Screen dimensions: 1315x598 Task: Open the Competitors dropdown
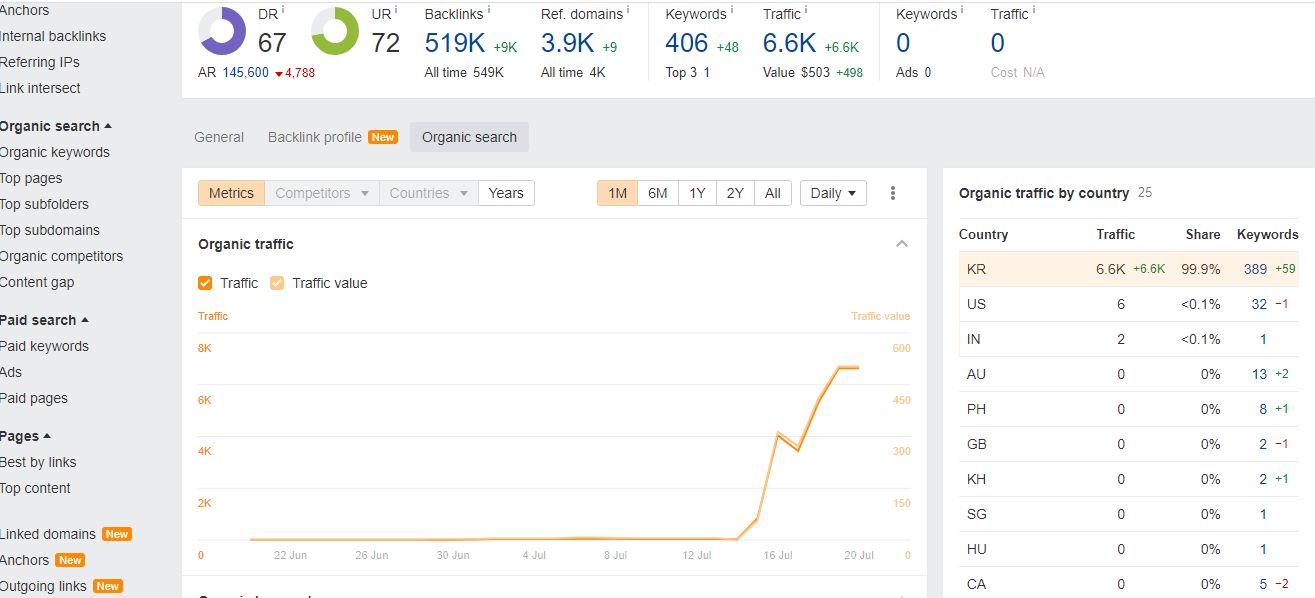[322, 193]
